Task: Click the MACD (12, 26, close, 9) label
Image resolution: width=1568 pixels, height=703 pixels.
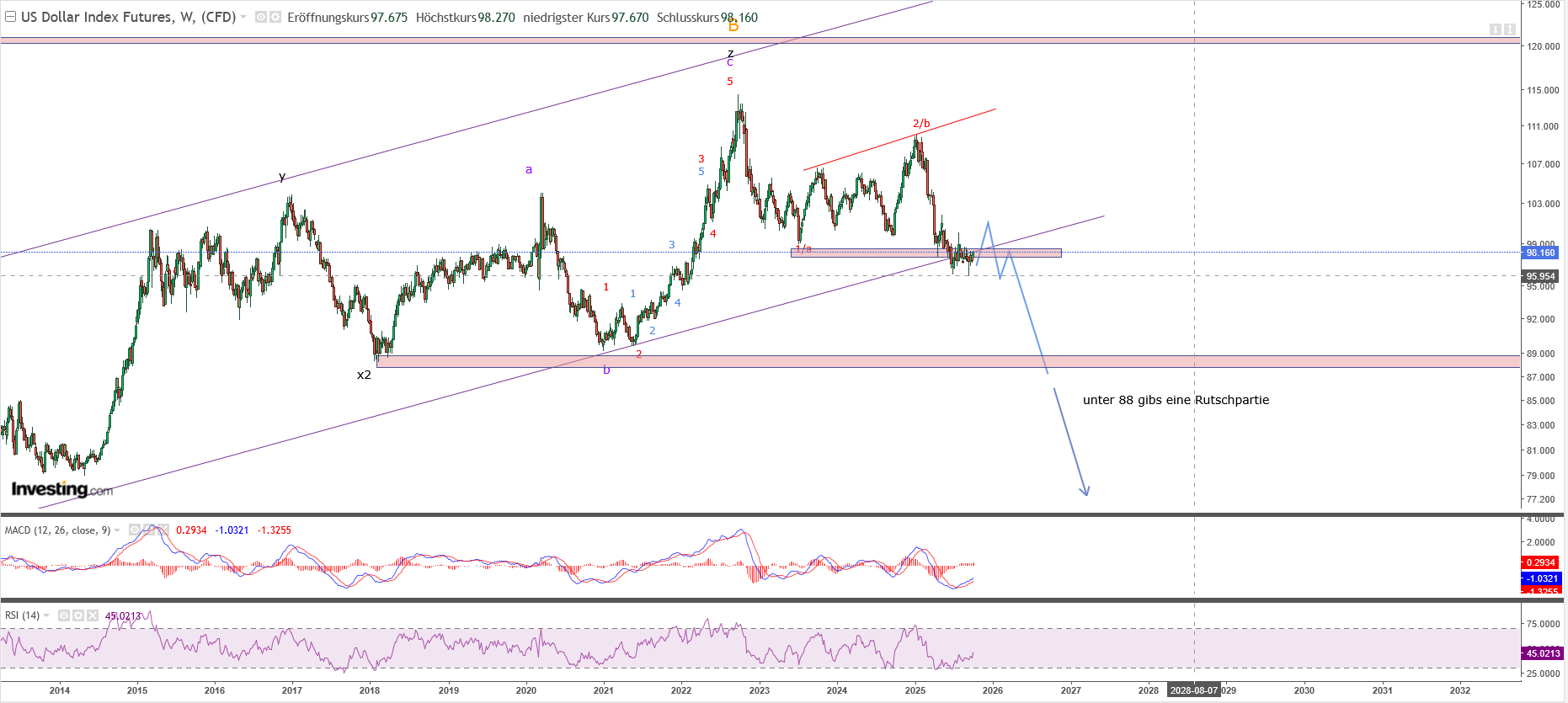Action: pos(57,530)
